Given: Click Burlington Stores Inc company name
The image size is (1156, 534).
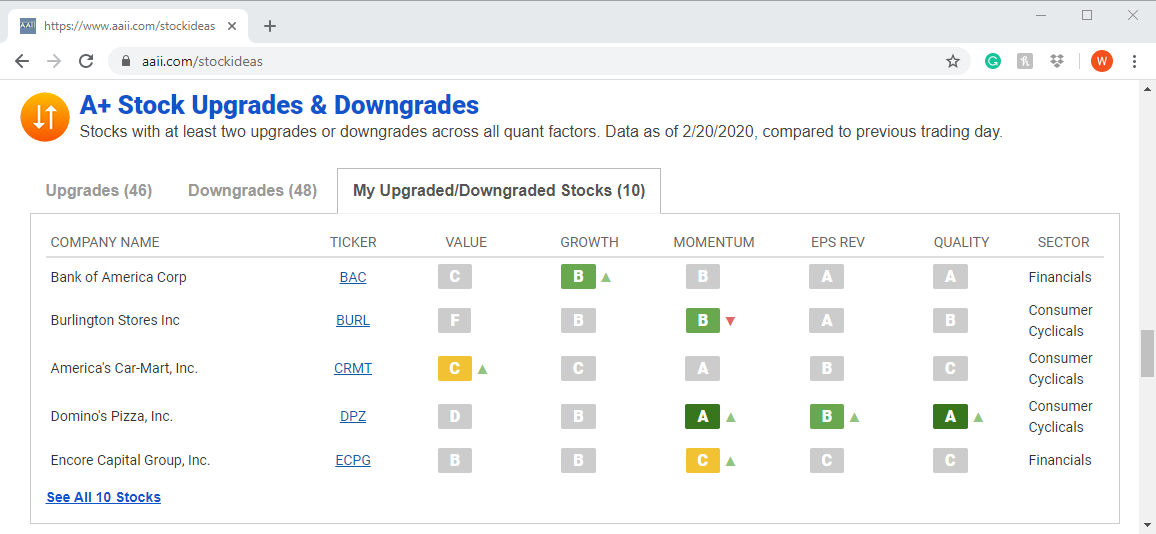Looking at the screenshot, I should point(115,321).
